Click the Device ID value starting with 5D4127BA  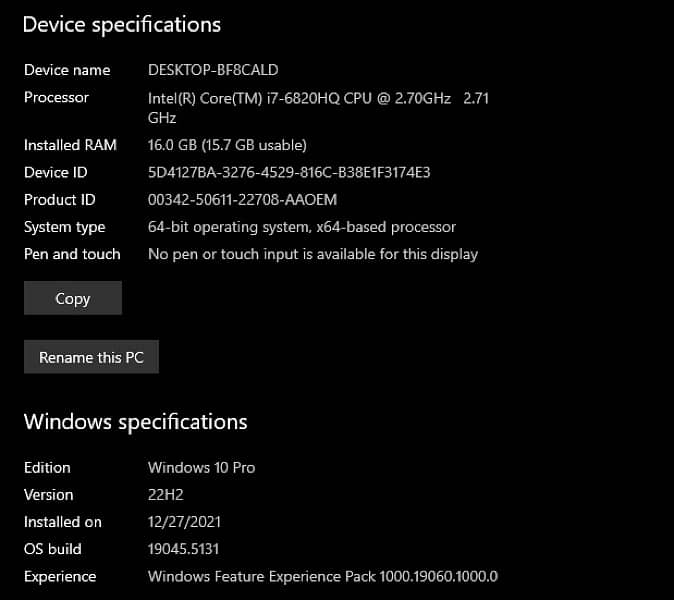tap(289, 172)
